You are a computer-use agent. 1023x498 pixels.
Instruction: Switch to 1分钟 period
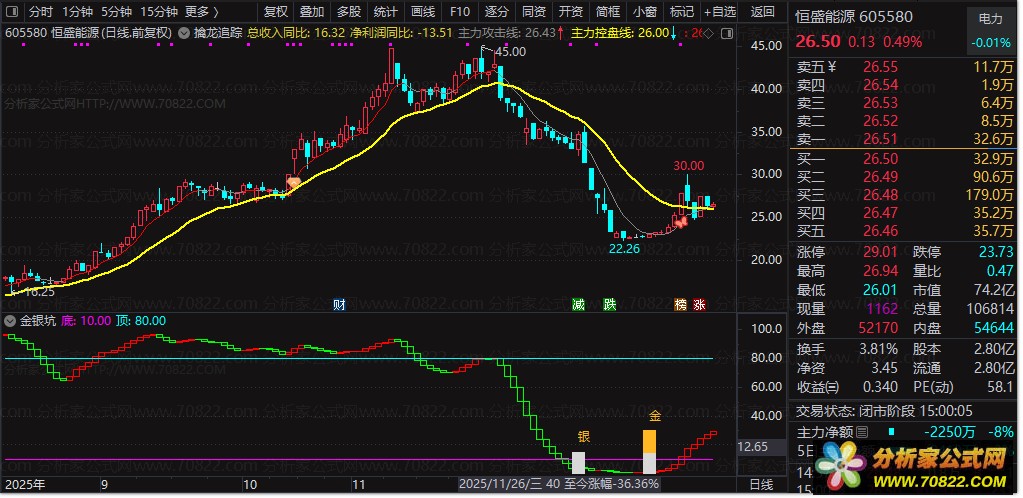78,12
